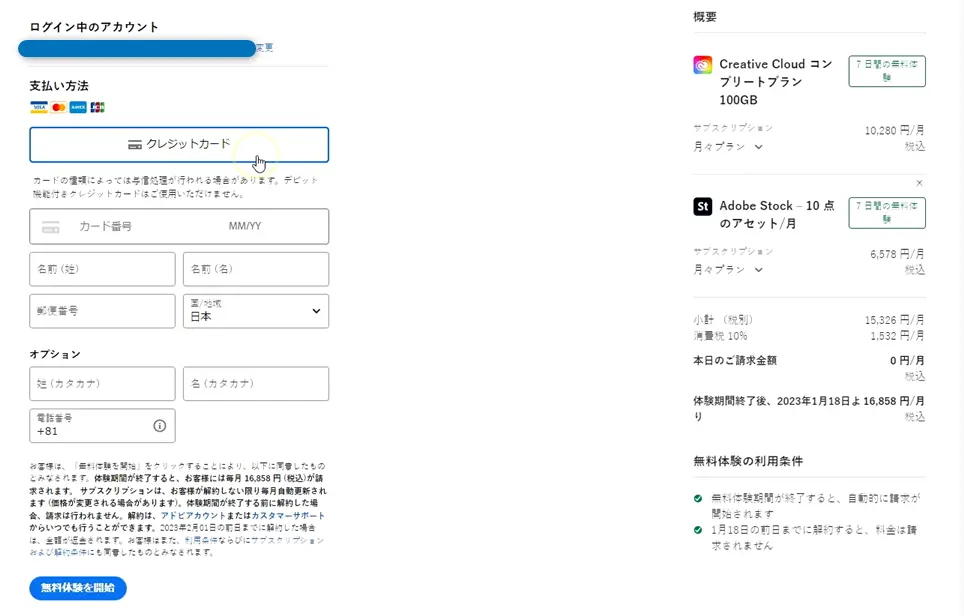Click the 変更 link near the account

(x=262, y=47)
